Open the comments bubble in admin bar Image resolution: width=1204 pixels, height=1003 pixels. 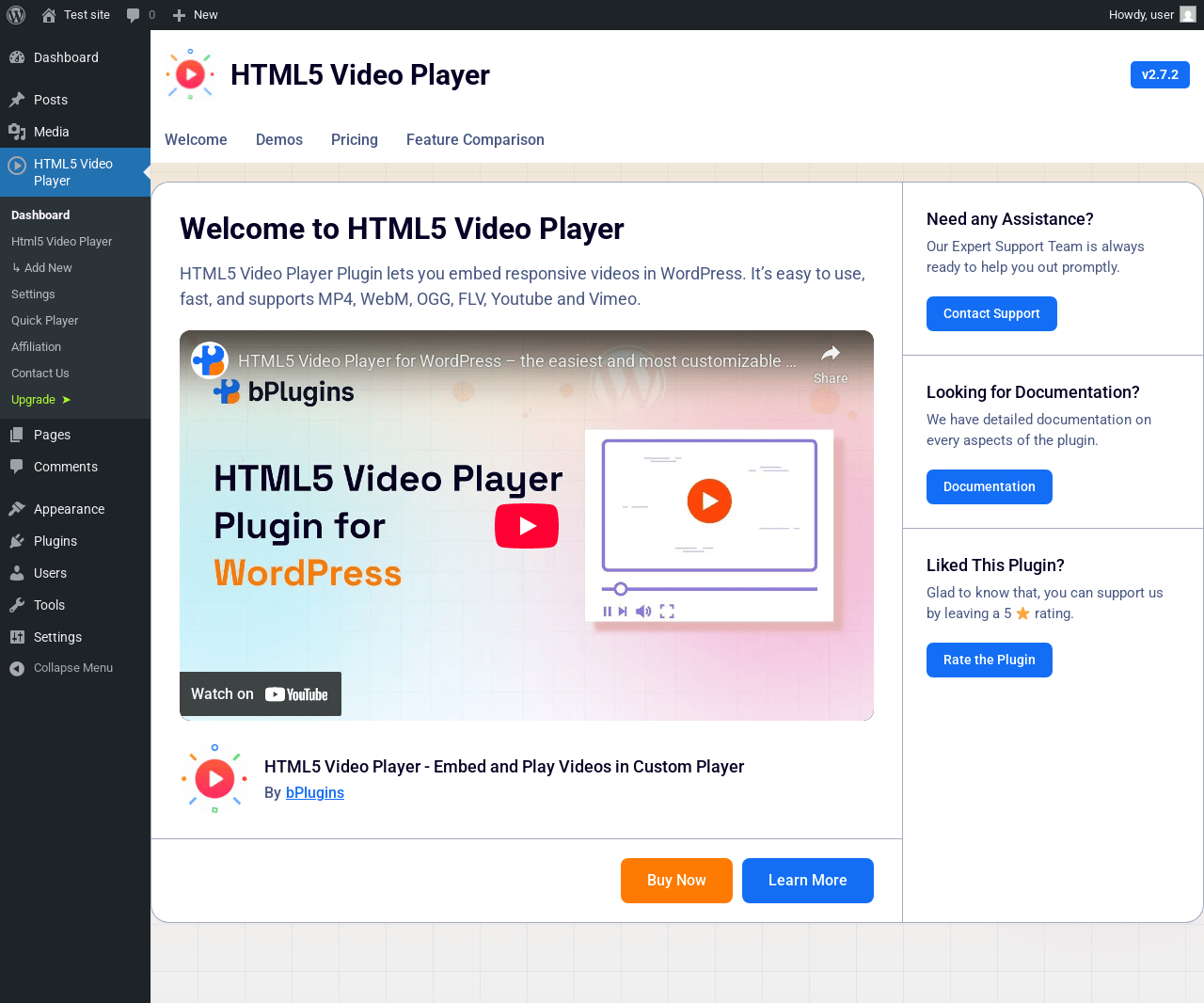click(x=134, y=15)
